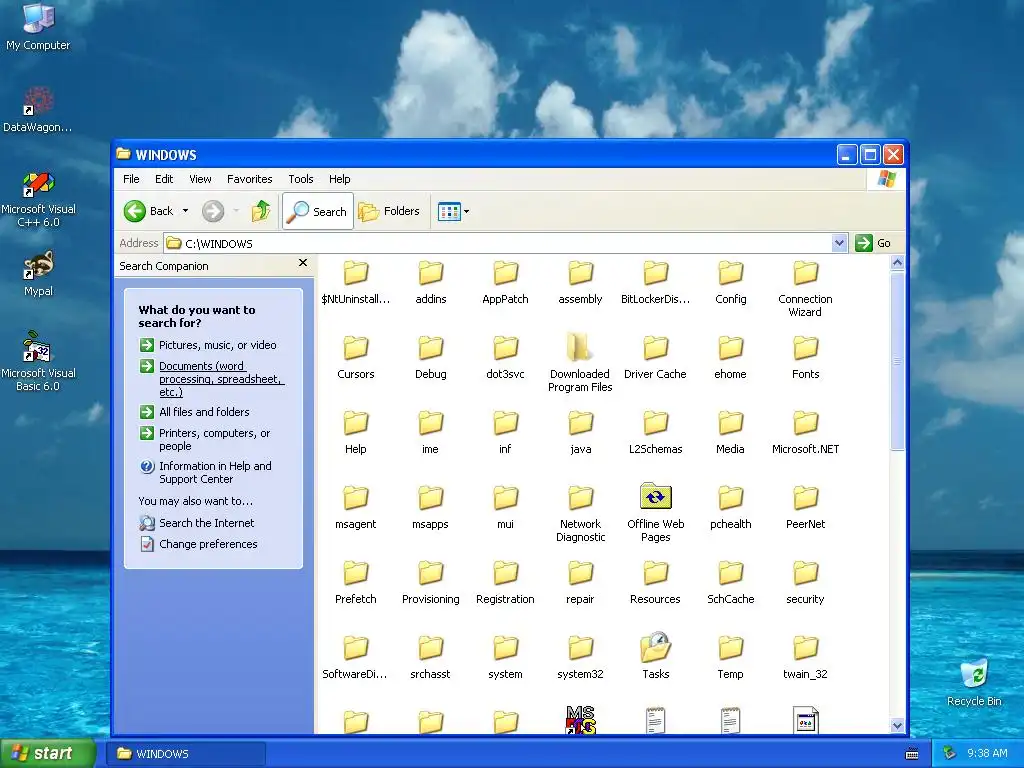
Task: Select the DataWagon desktop shortcut
Action: click(x=38, y=110)
